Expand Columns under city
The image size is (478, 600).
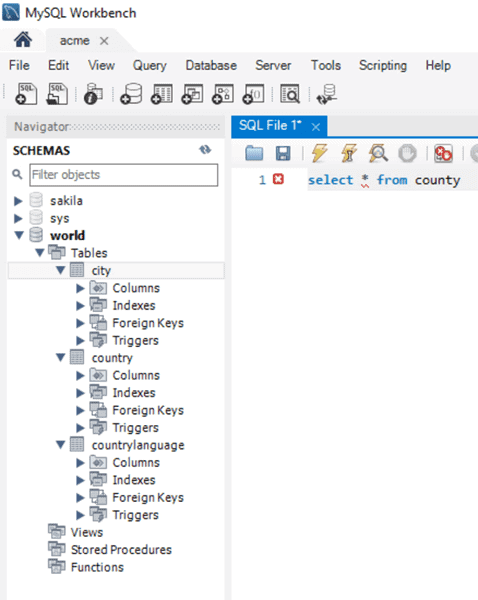click(80, 288)
